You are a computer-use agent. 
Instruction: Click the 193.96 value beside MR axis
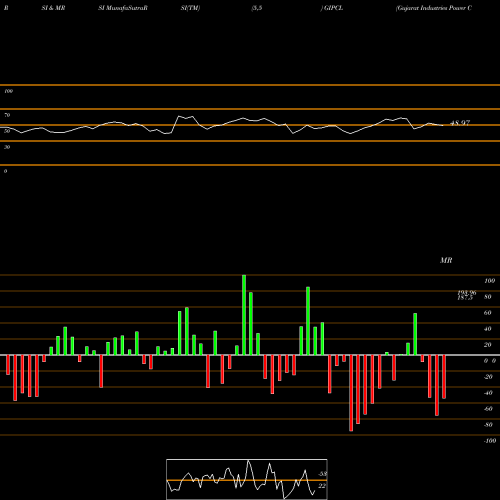[x=467, y=292]
